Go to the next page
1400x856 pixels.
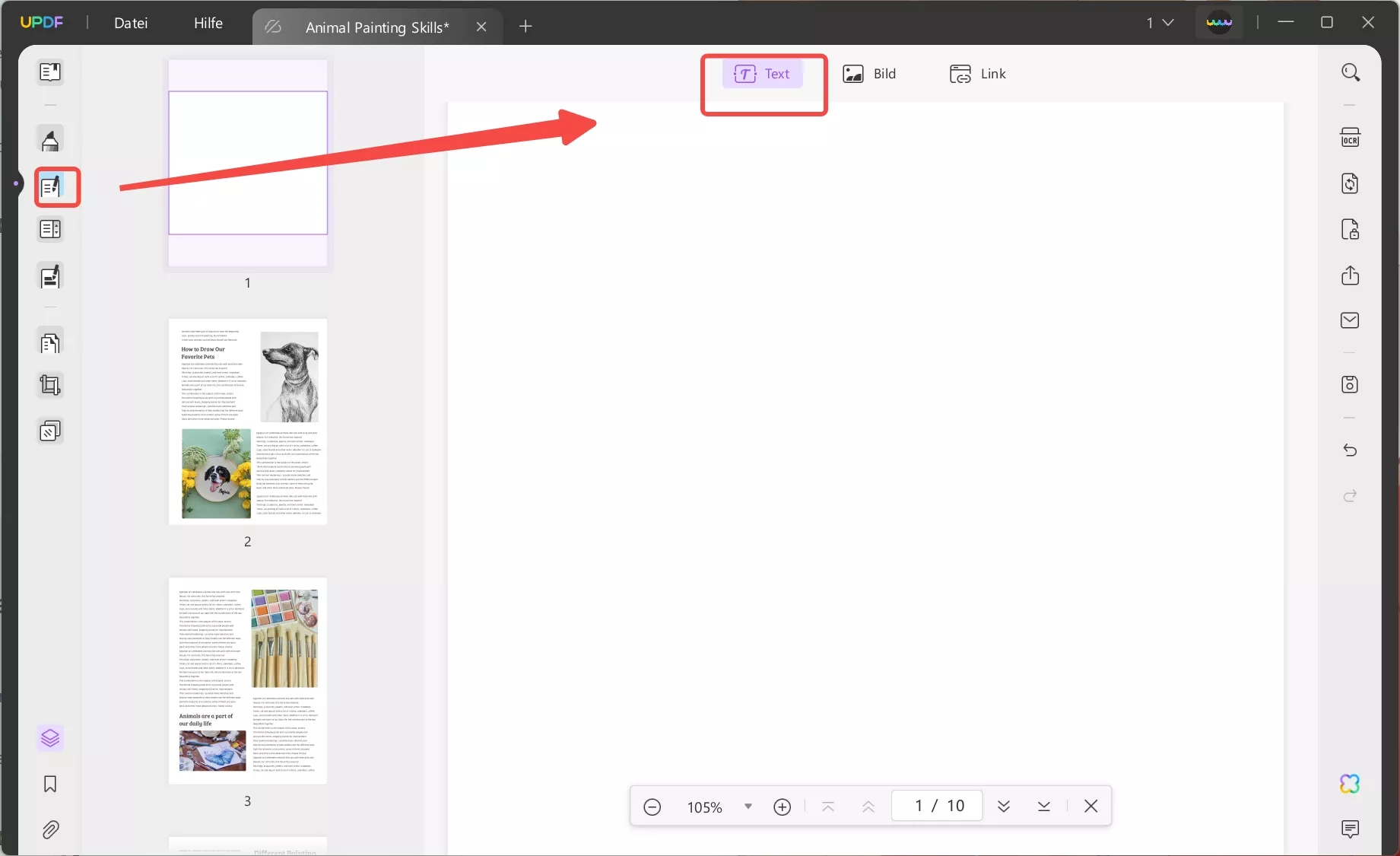[1004, 807]
